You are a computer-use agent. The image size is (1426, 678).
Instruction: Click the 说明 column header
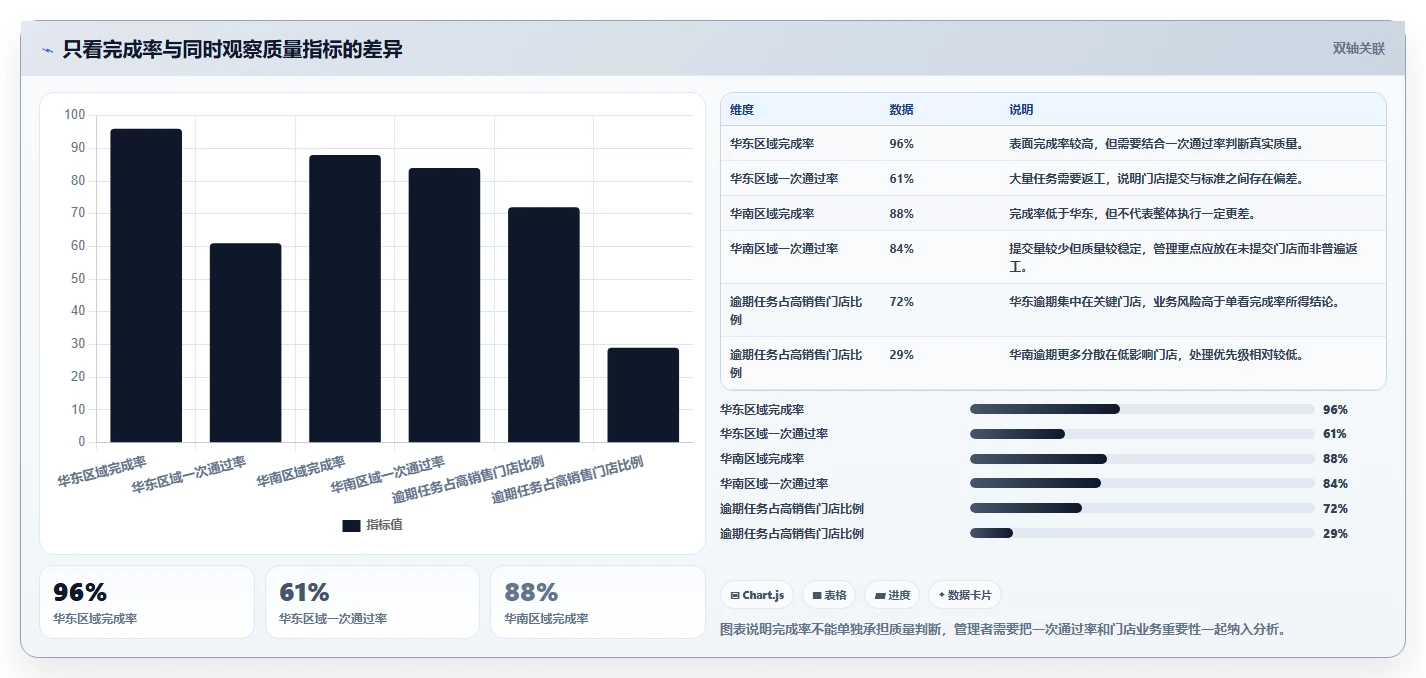coord(1021,110)
